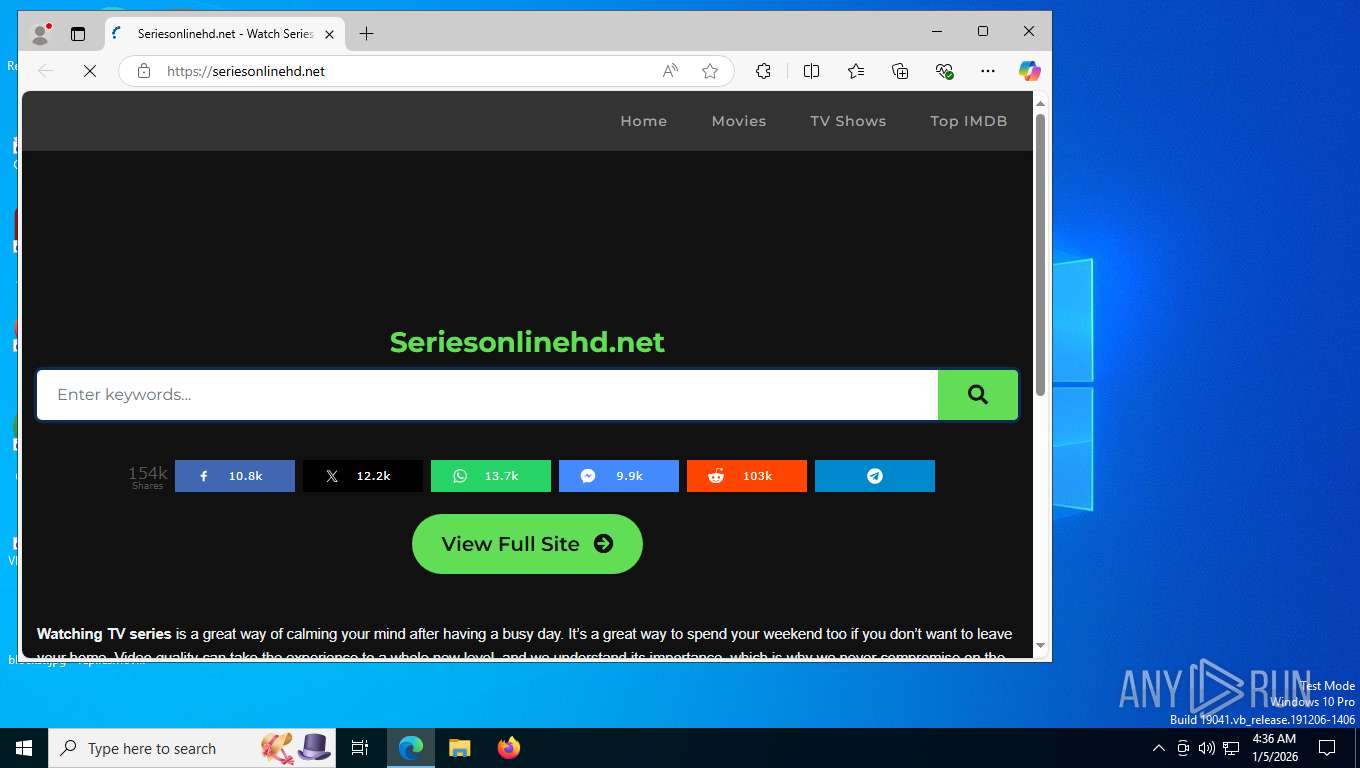
Task: Go to the Home menu item
Action: [x=643, y=121]
